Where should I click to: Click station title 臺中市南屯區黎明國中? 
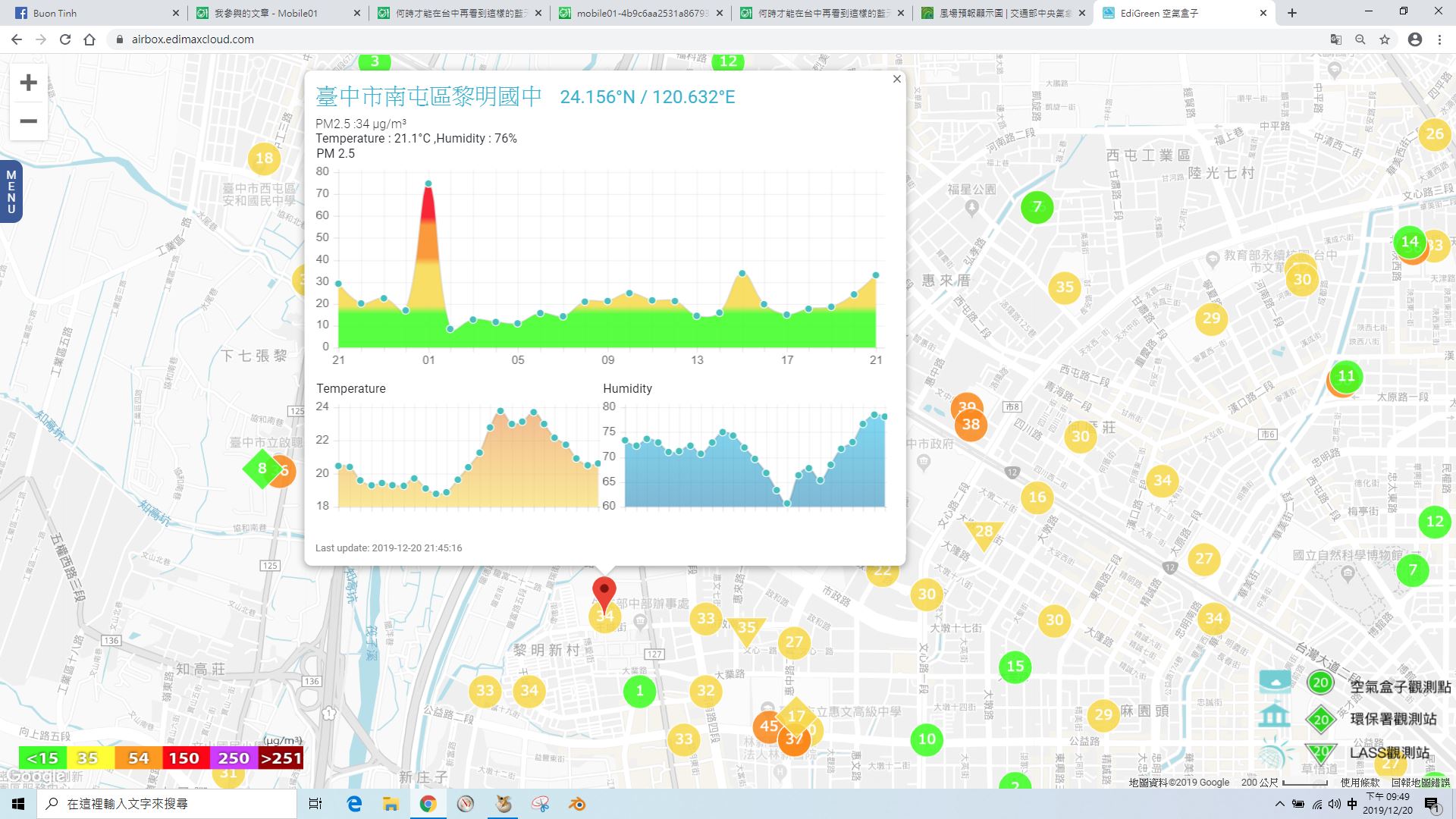tap(429, 96)
